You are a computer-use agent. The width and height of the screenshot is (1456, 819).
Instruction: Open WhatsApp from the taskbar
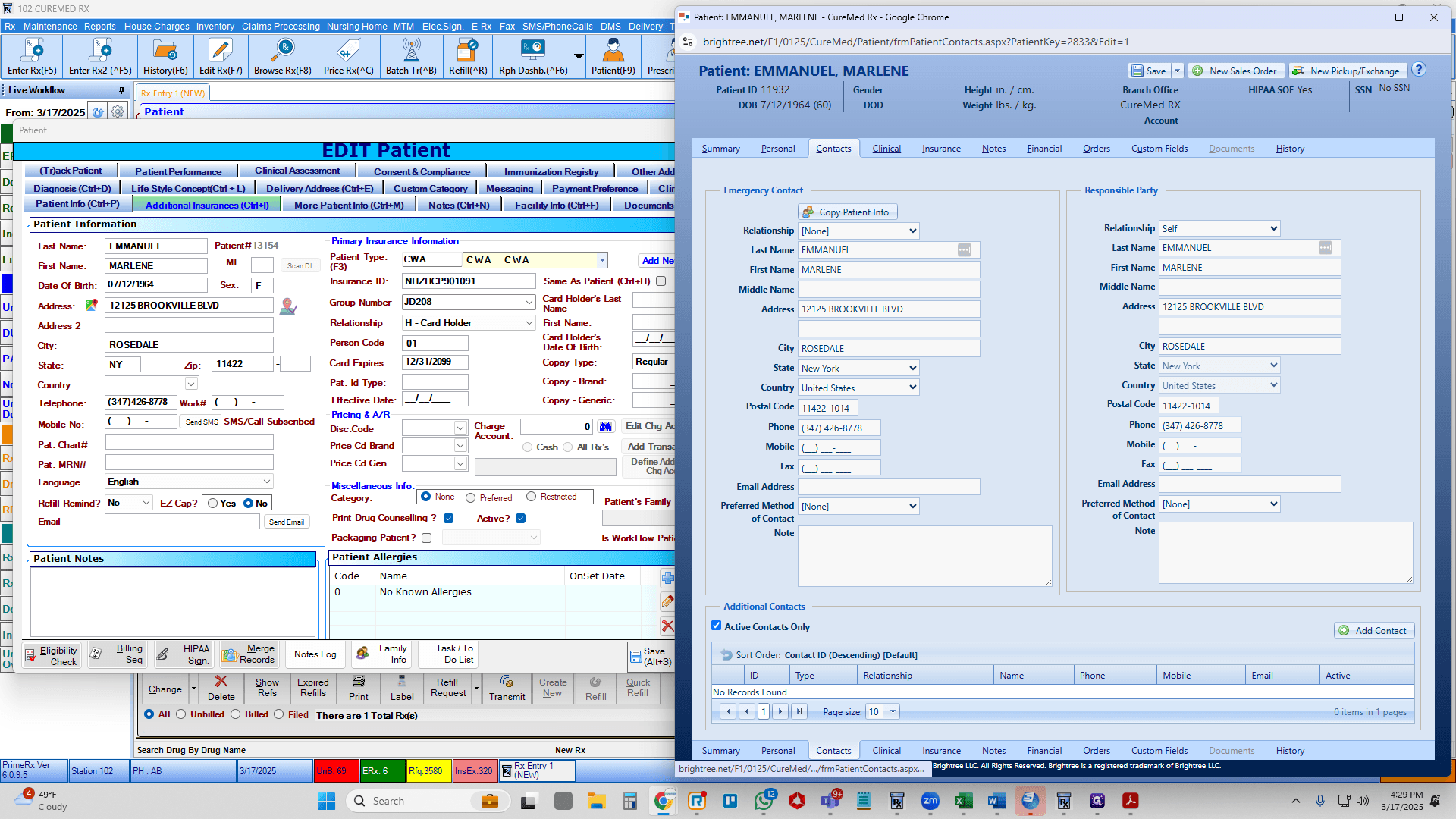pyautogui.click(x=764, y=801)
